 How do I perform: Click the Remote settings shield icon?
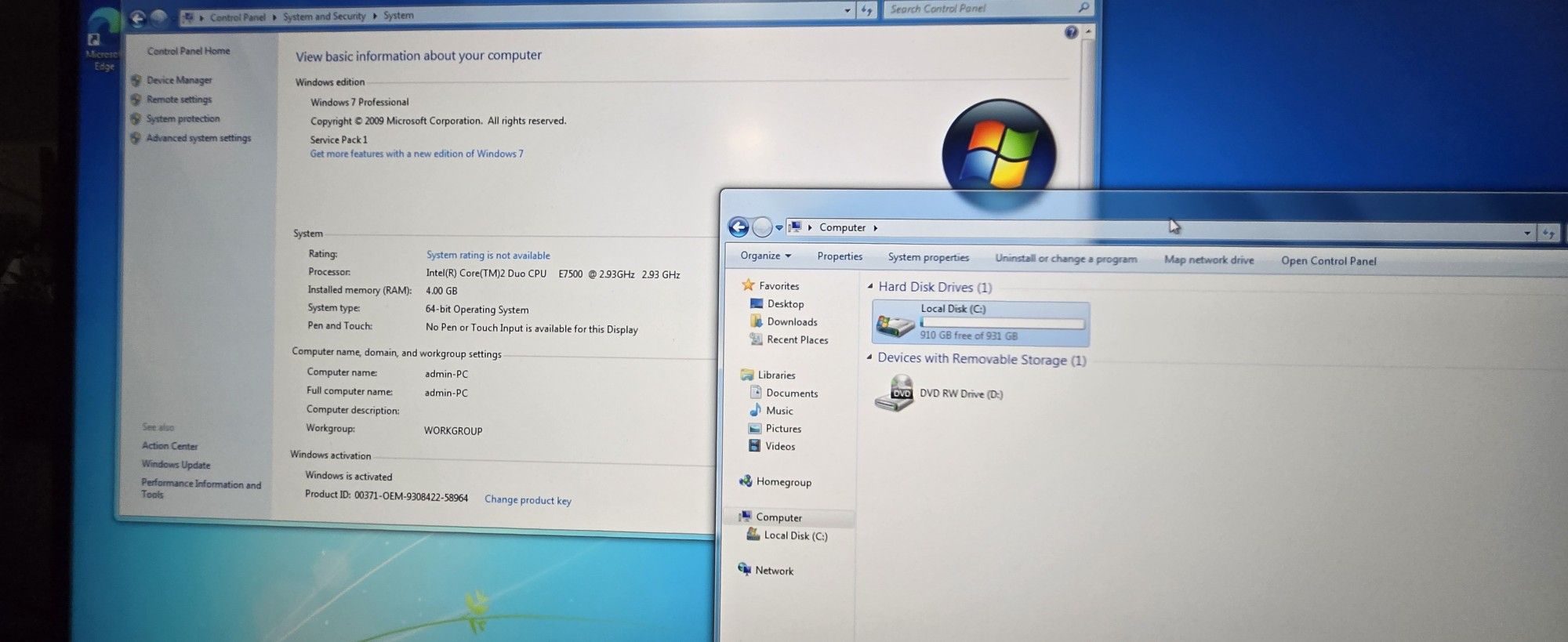(x=136, y=100)
